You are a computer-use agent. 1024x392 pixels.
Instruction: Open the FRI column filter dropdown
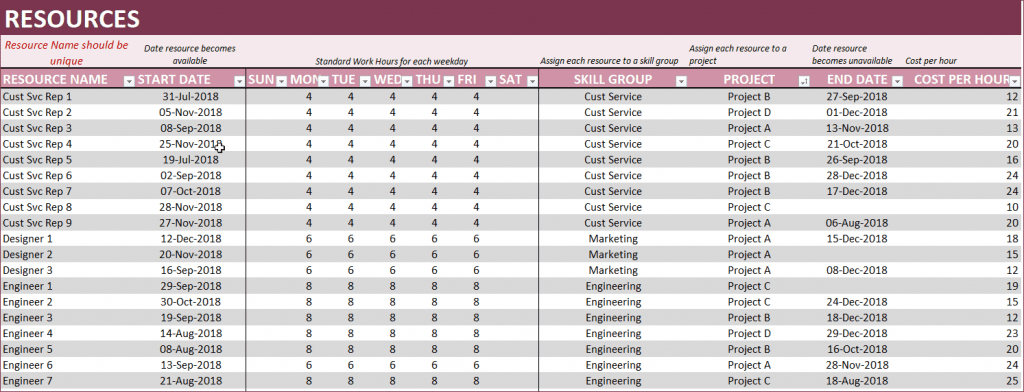point(490,81)
